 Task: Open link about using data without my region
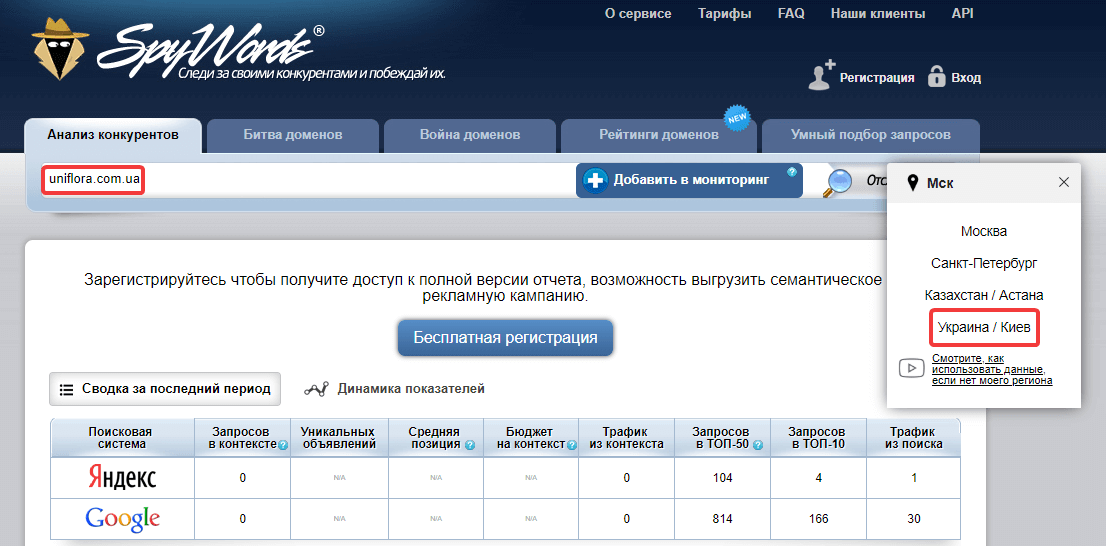[x=992, y=369]
